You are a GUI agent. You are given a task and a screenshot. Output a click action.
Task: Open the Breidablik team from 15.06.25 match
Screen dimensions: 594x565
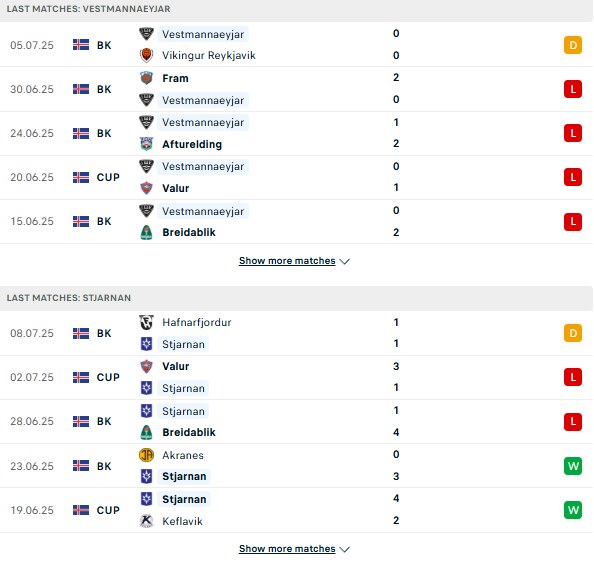coord(189,232)
